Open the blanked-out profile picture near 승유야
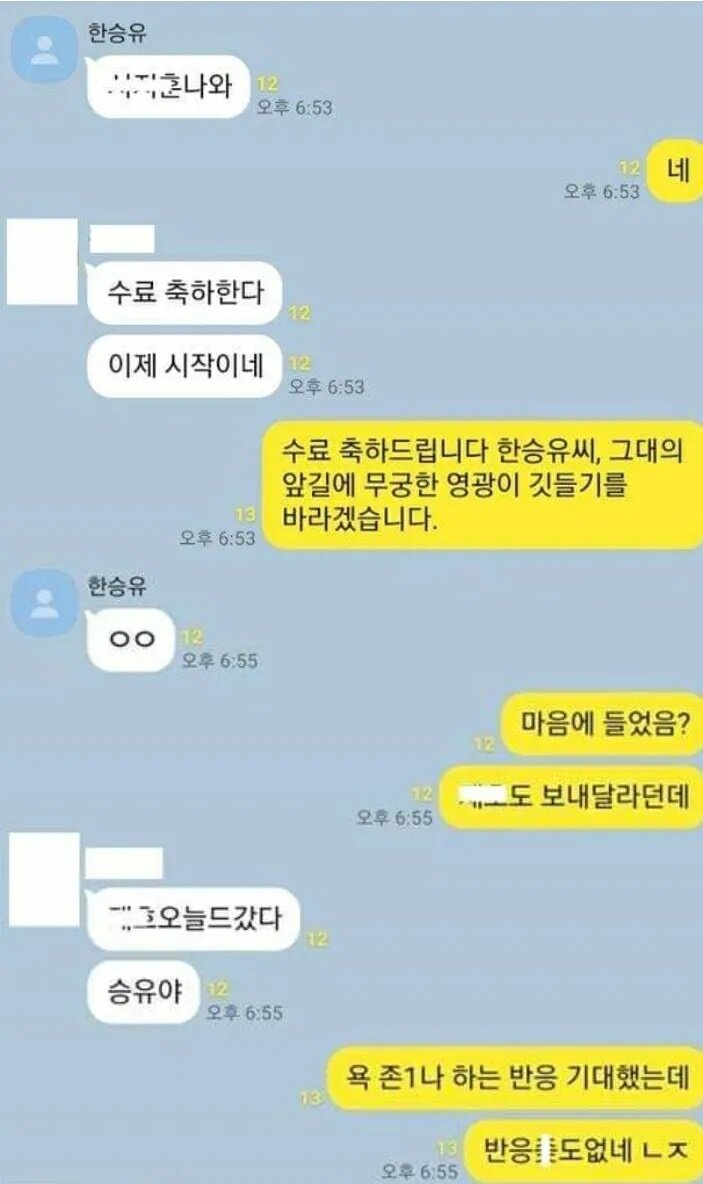Image resolution: width=703 pixels, height=1184 pixels. click(x=44, y=880)
